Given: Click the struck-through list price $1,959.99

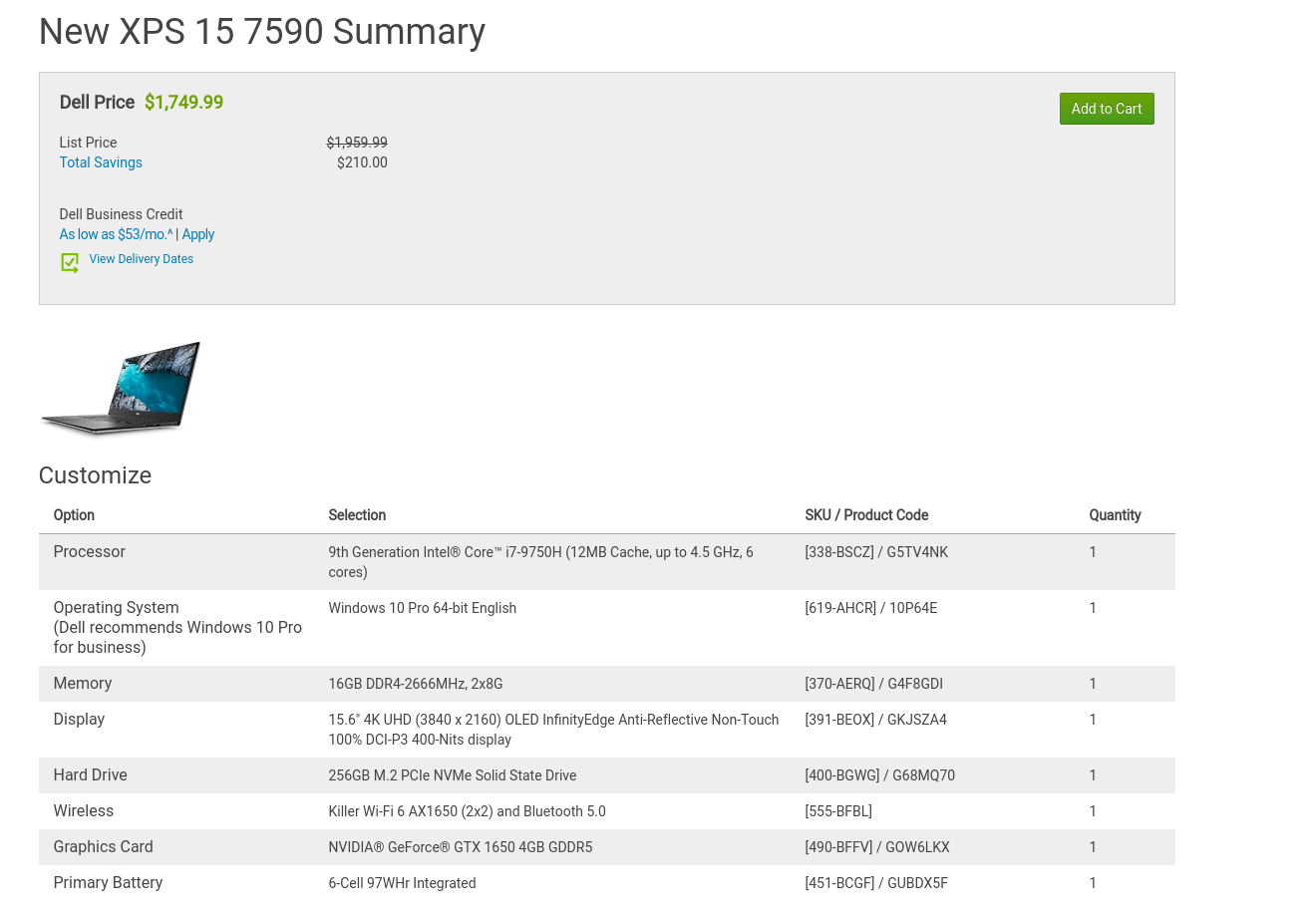Looking at the screenshot, I should [x=357, y=143].
